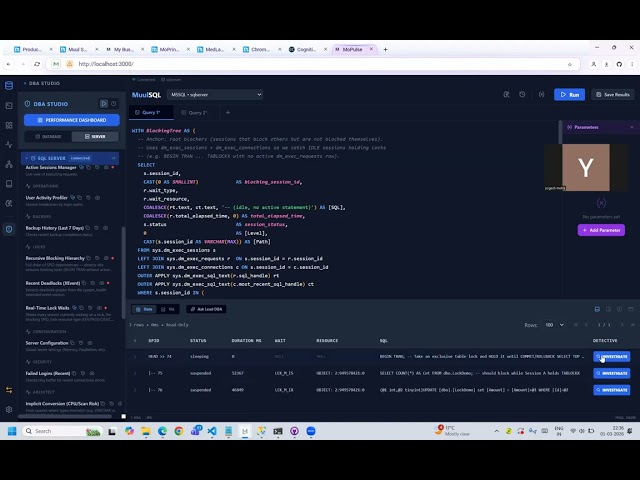The height and width of the screenshot is (480, 640).
Task: Open Visual Studio Code from the taskbar
Action: [212, 431]
